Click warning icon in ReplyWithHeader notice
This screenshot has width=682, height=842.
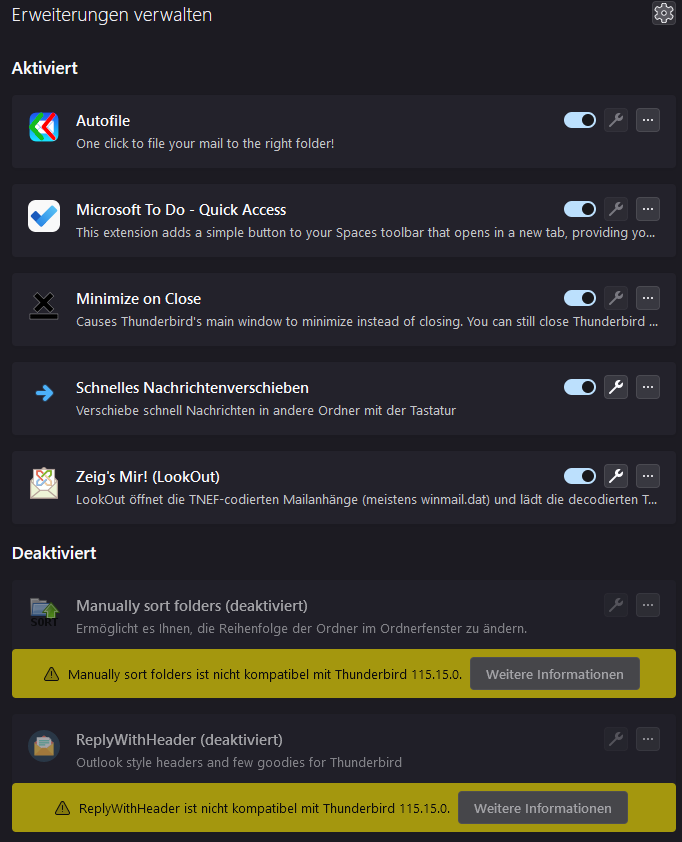[62, 808]
